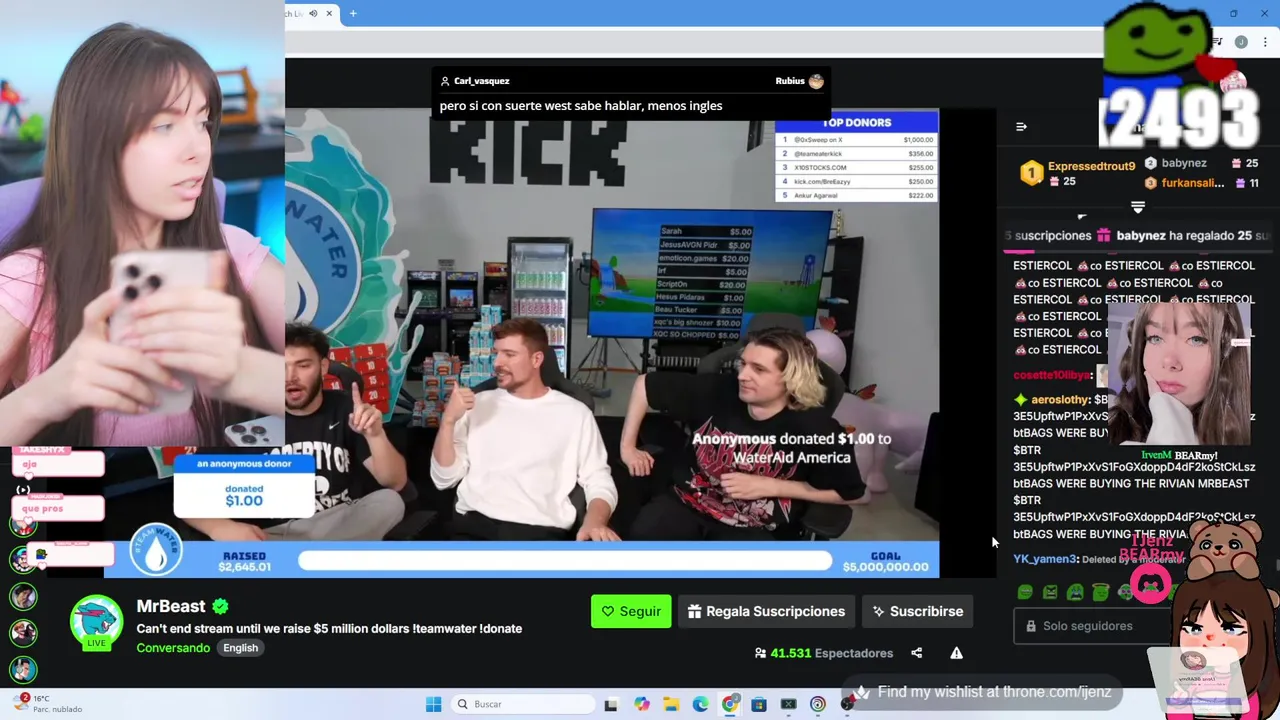The width and height of the screenshot is (1280, 720).
Task: Open Rubius profile in top overlay
Action: coord(799,81)
